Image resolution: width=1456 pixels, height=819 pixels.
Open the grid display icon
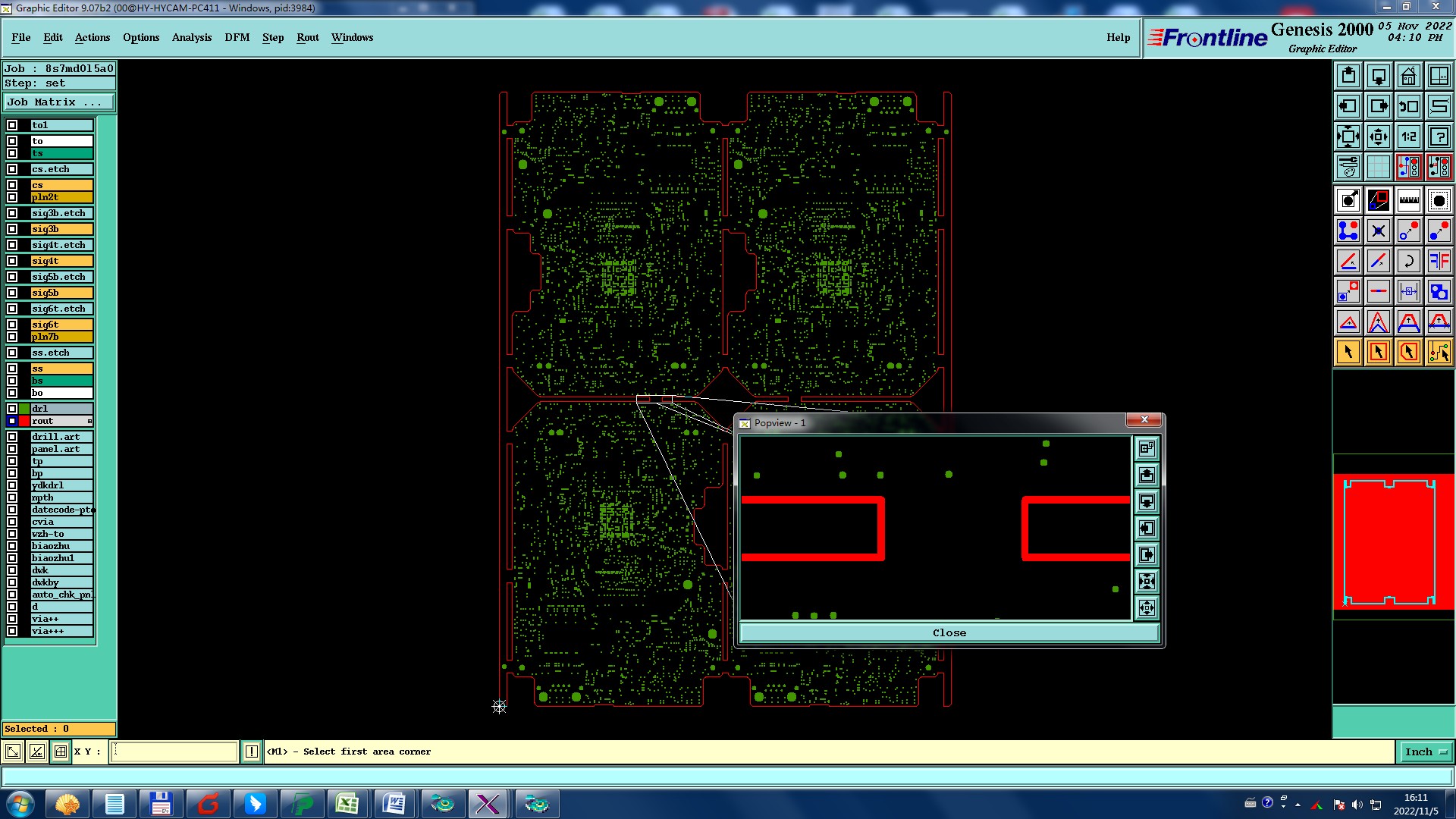tap(1378, 167)
